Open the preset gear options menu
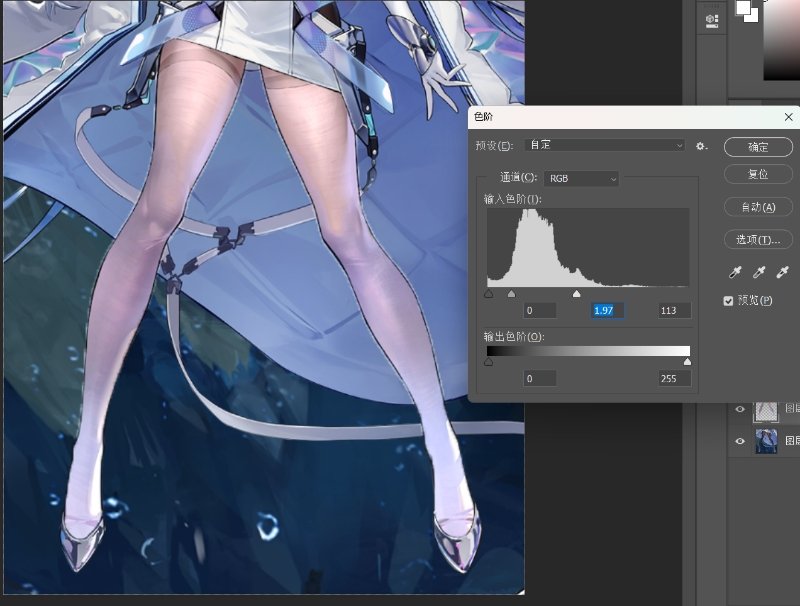This screenshot has width=800, height=606. pos(701,146)
